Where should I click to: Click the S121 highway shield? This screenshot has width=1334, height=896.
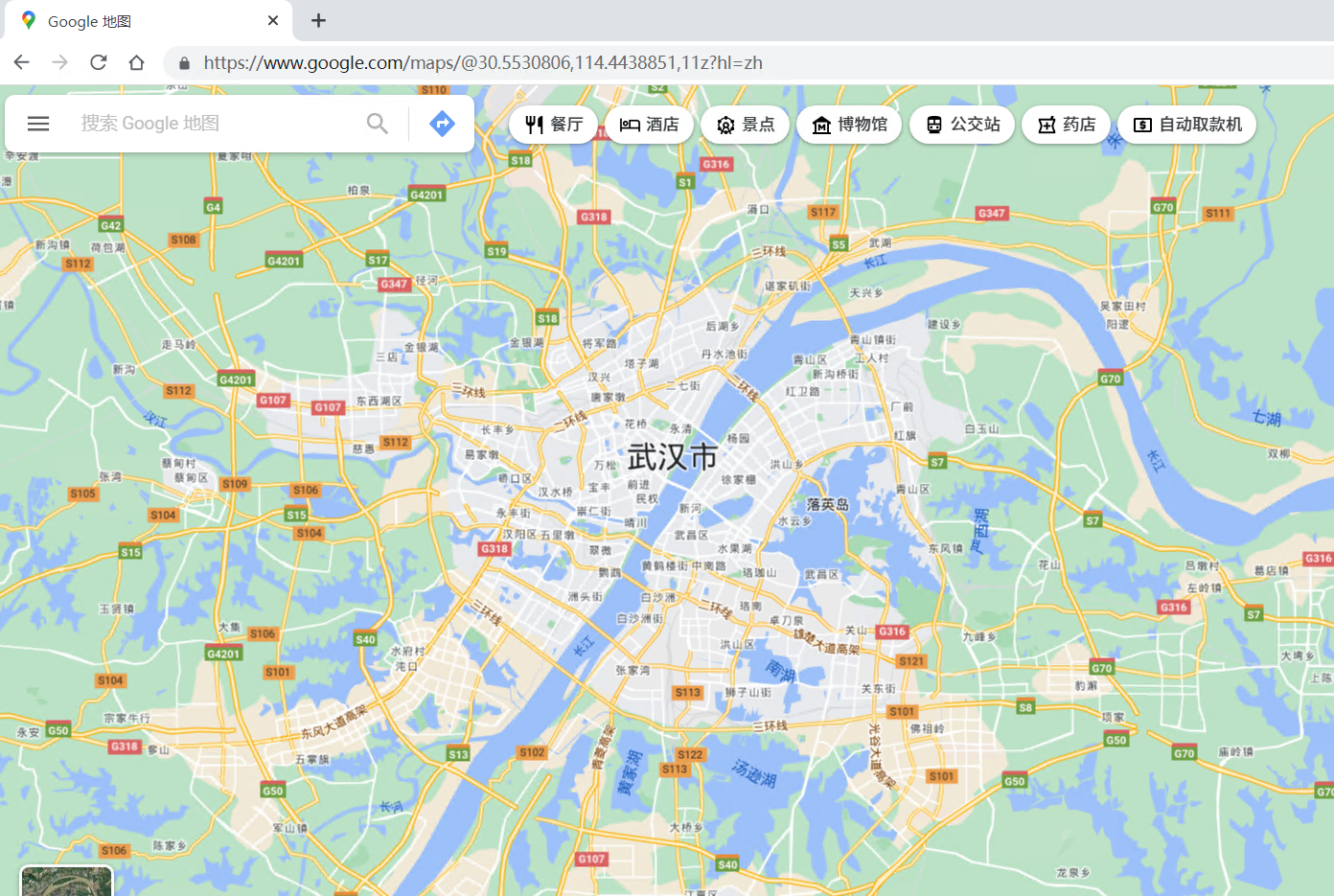[x=911, y=661]
